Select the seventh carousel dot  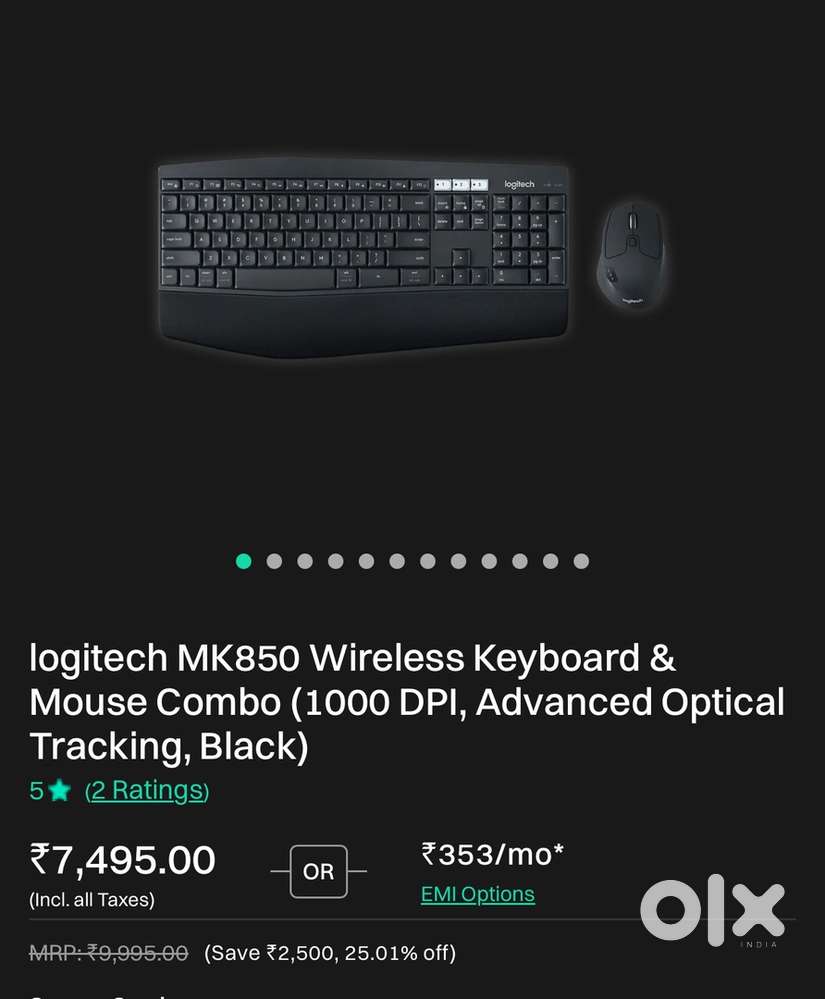[x=427, y=561]
